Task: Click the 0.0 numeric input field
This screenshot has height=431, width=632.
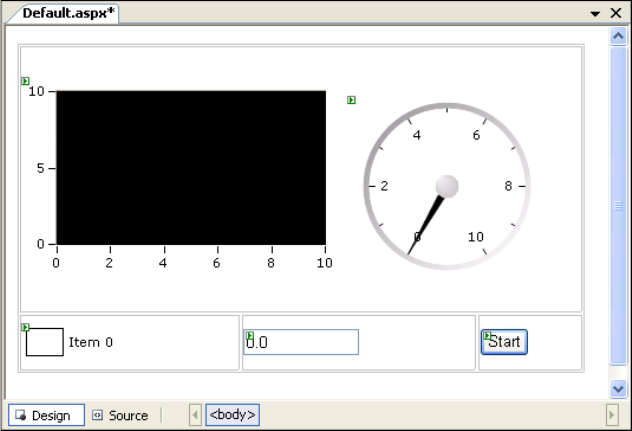Action: [301, 342]
